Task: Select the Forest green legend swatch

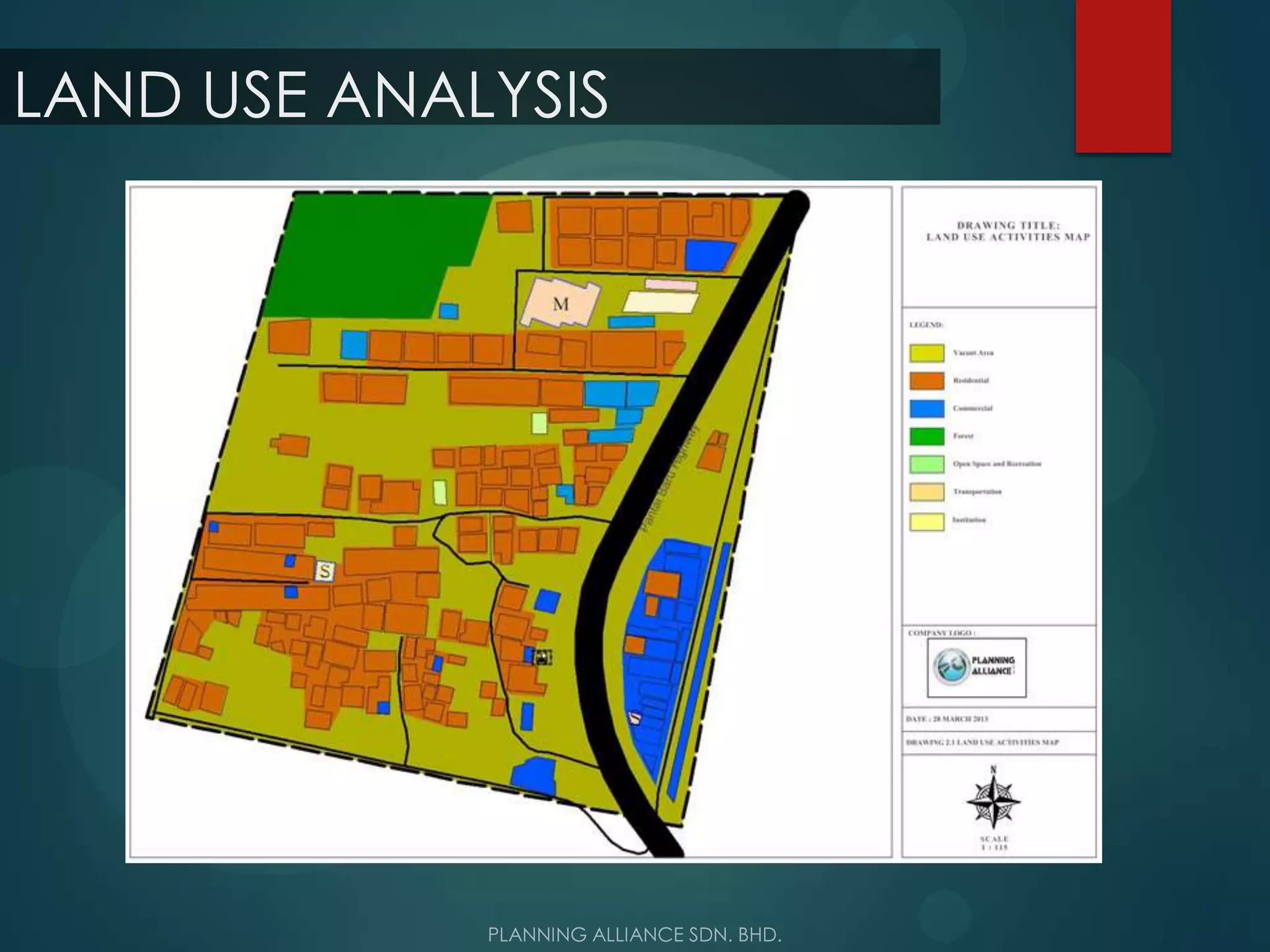Action: [x=927, y=436]
